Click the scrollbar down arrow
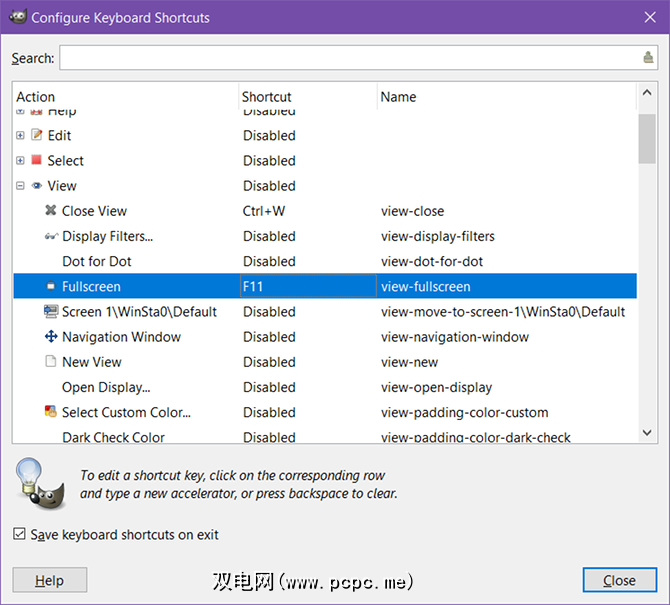 point(647,433)
